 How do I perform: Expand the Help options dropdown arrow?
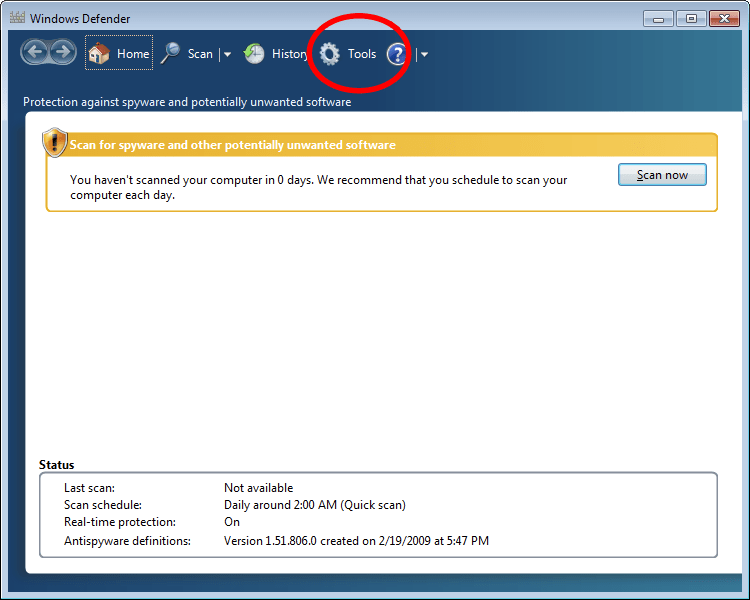(x=424, y=54)
